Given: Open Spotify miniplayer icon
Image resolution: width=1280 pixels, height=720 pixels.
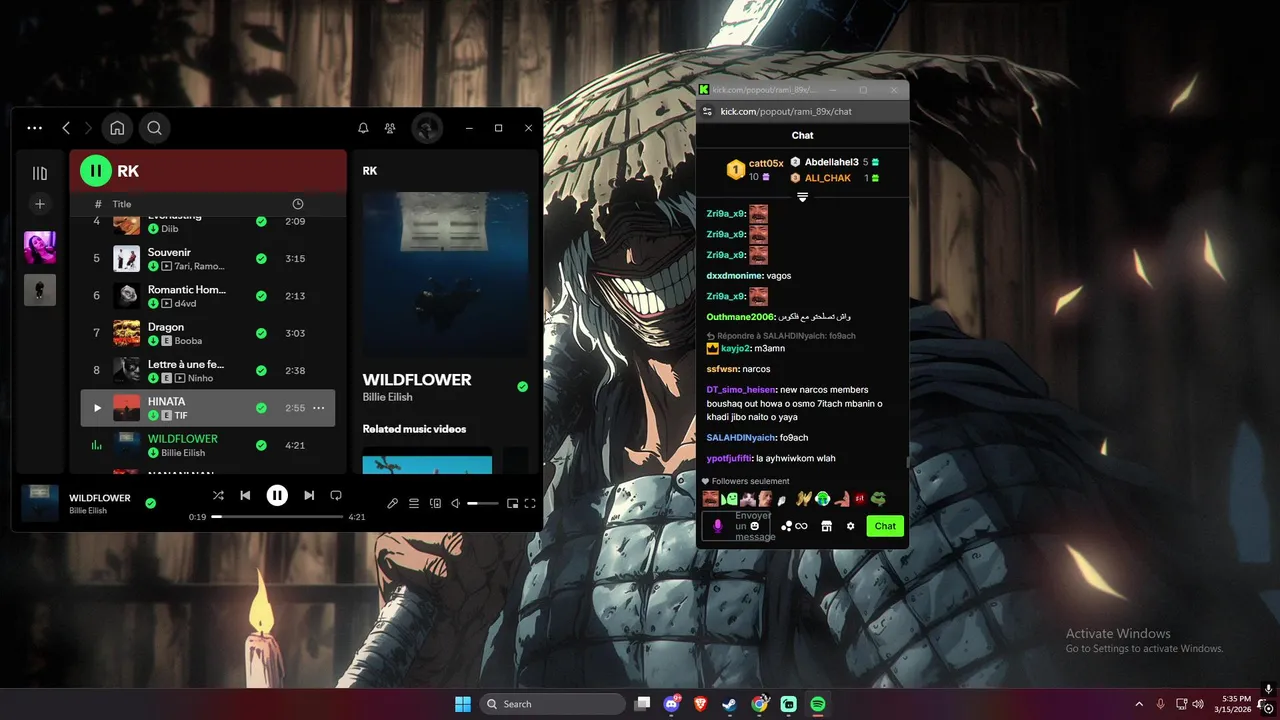Looking at the screenshot, I should point(512,503).
